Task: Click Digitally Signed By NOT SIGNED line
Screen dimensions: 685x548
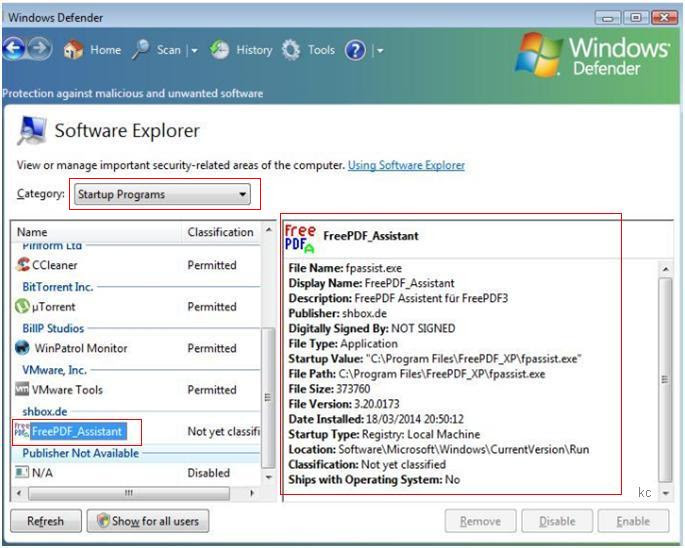Action: click(372, 328)
